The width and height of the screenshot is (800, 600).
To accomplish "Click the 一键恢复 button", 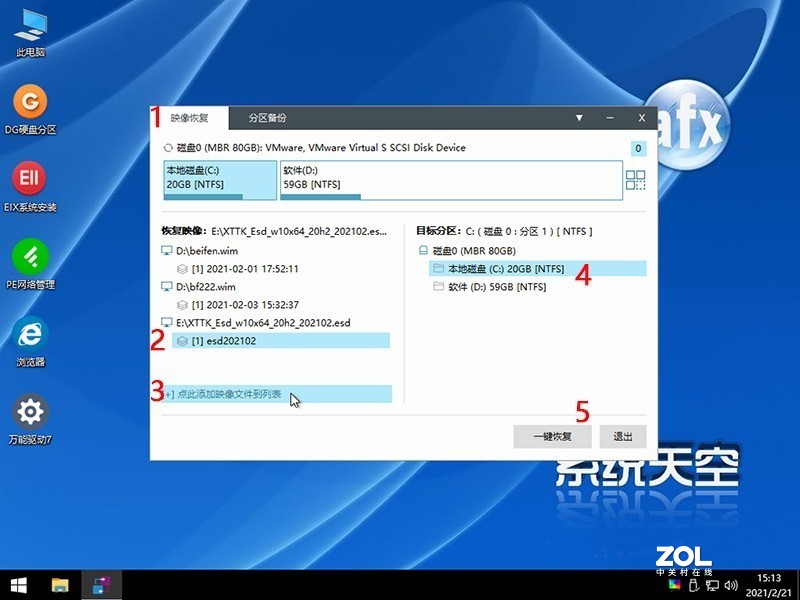I will [x=552, y=437].
